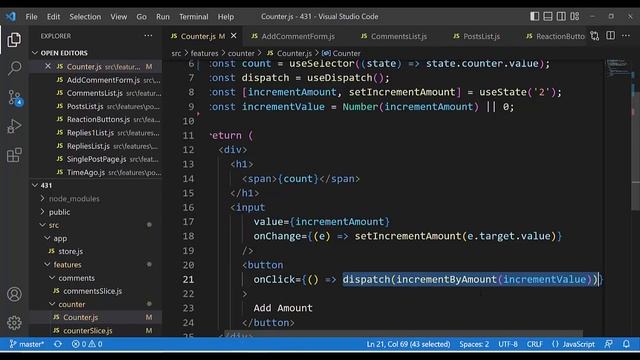Open errors and warnings status indicator
Image resolution: width=640 pixels, height=360 pixels.
pos(87,344)
